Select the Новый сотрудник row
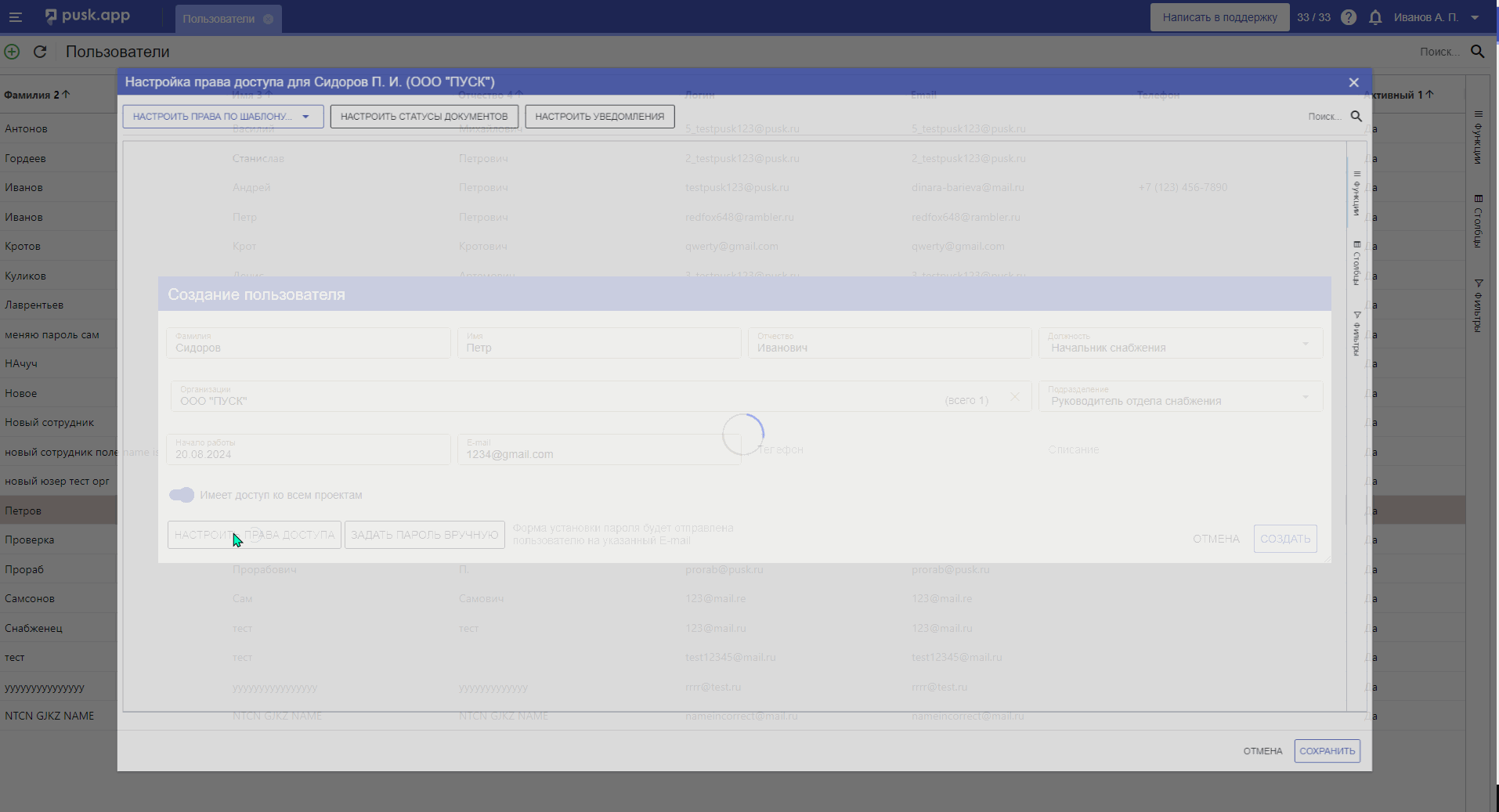The image size is (1499, 812). [732, 422]
